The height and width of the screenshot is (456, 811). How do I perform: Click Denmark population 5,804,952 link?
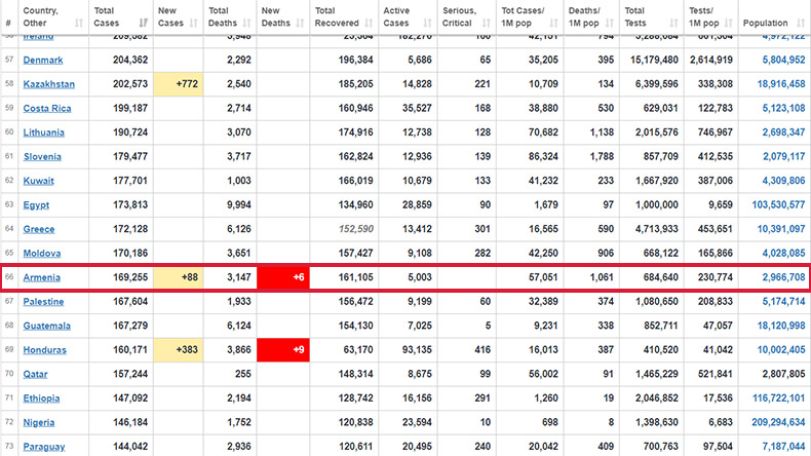tap(784, 60)
